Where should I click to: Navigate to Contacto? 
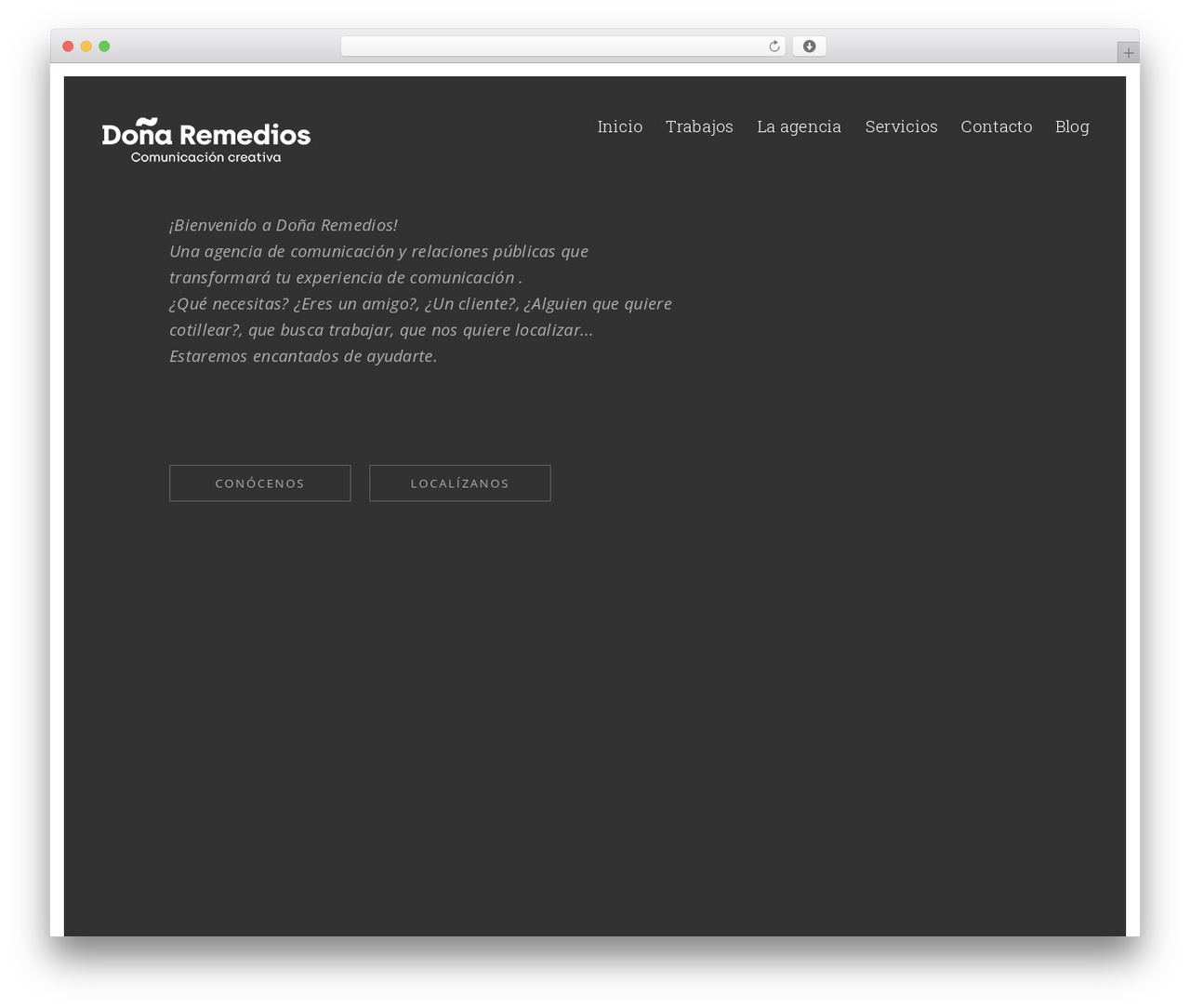[x=997, y=126]
